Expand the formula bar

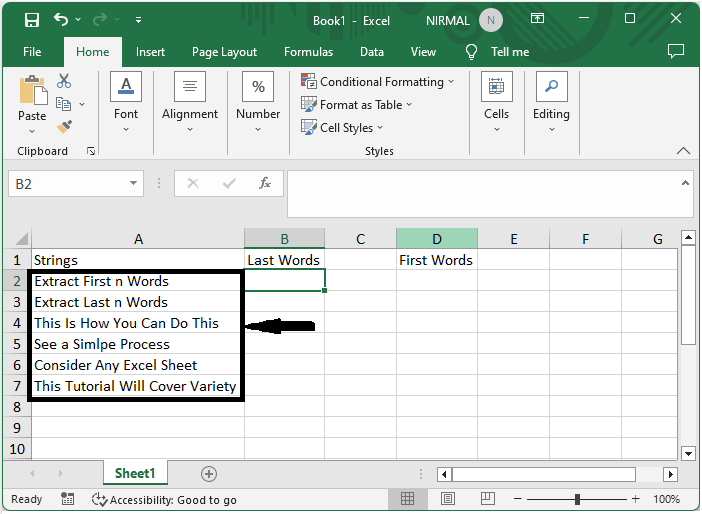click(685, 183)
